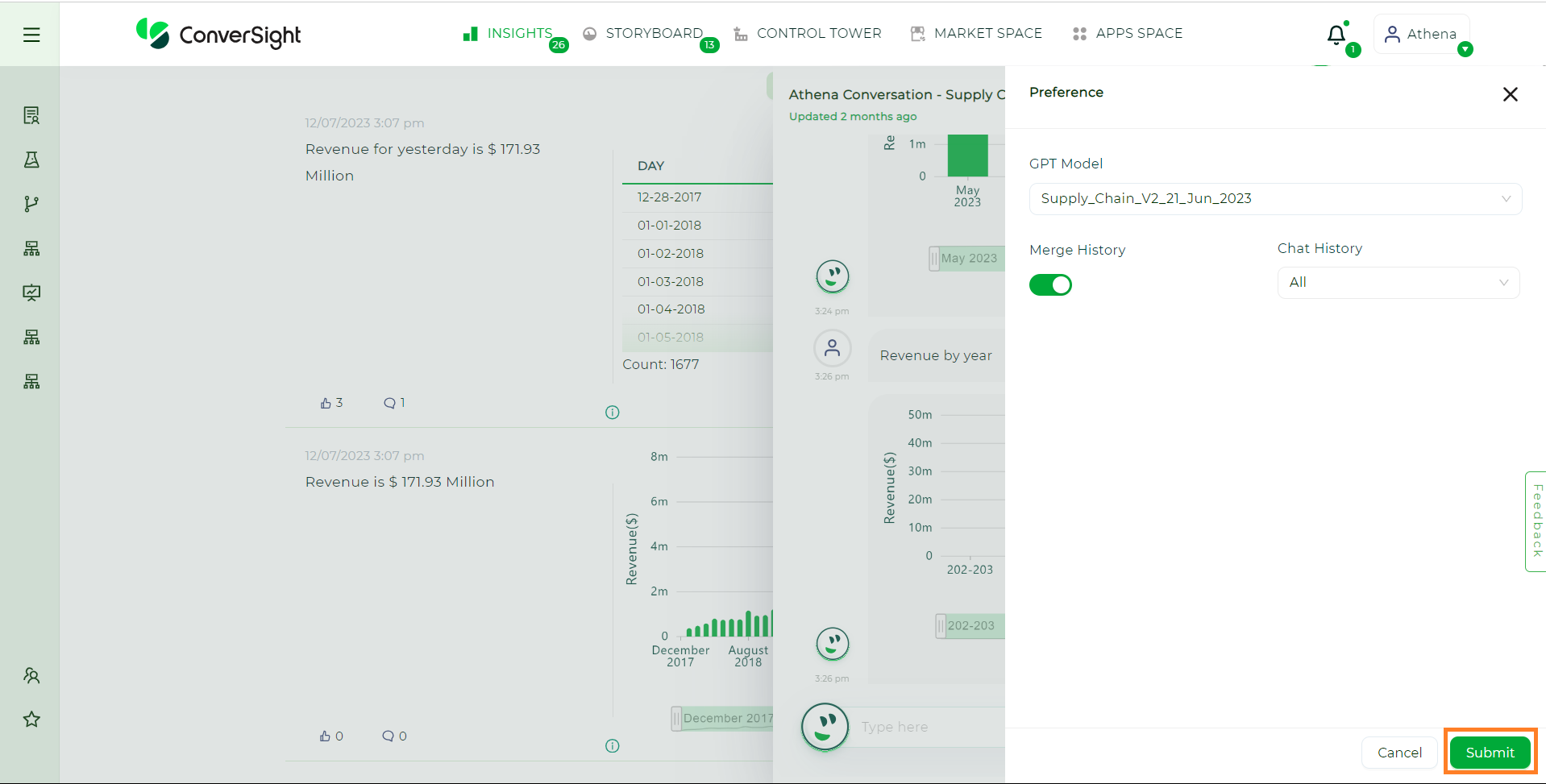The height and width of the screenshot is (784, 1546).
Task: Like the 'Revenue for yesterday' insight
Action: point(326,403)
